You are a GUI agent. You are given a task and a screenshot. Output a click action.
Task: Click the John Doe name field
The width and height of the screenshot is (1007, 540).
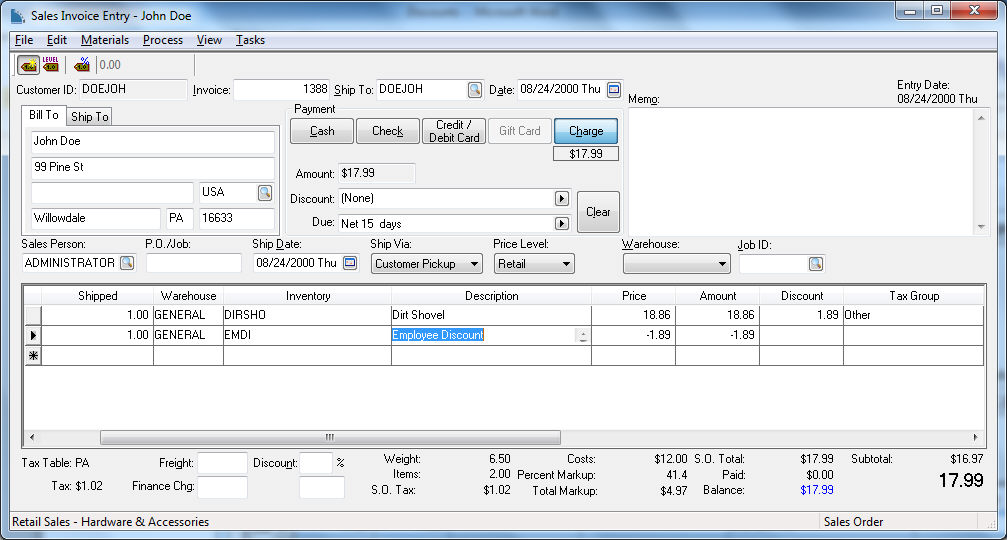click(x=153, y=142)
